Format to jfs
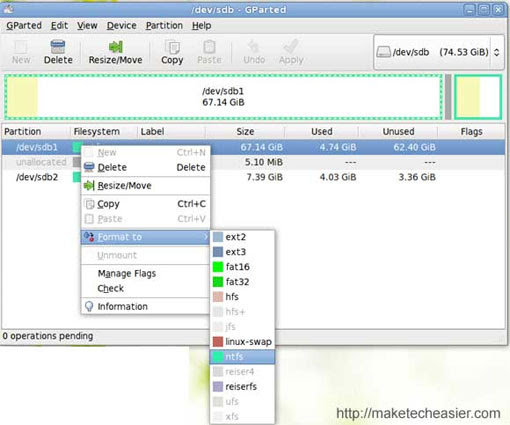510x425 pixels. point(242,327)
